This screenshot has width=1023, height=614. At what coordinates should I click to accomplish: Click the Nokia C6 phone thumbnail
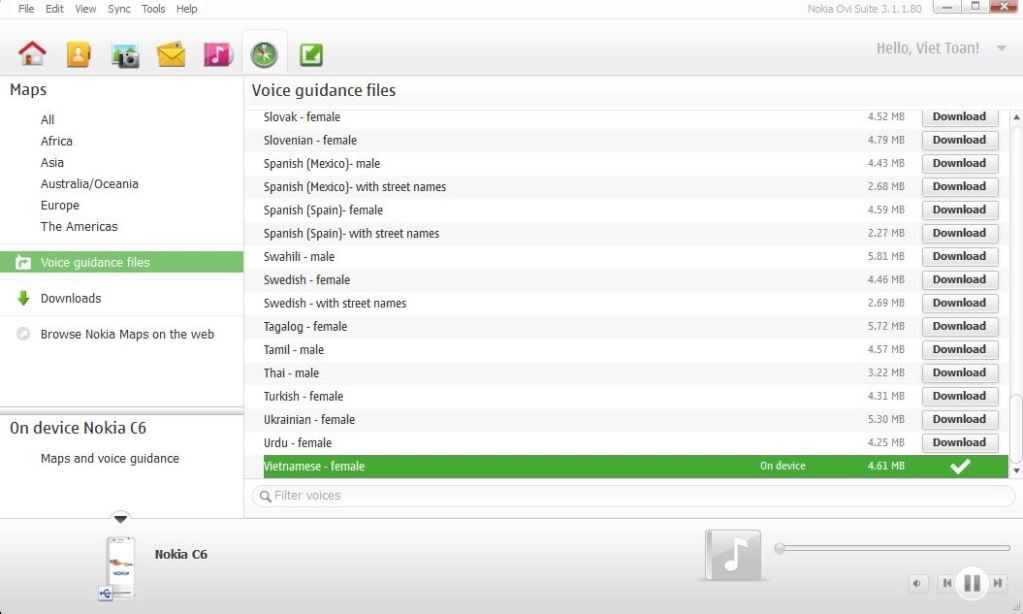tap(120, 567)
